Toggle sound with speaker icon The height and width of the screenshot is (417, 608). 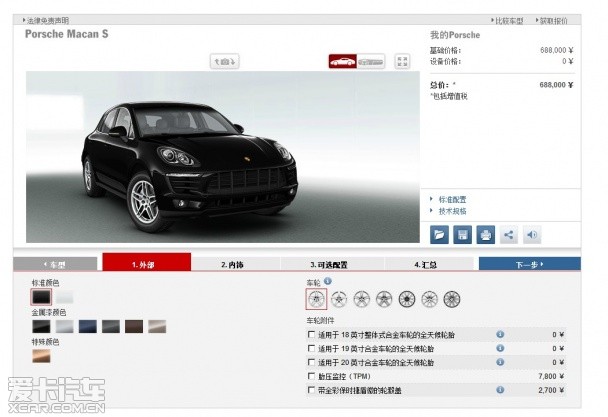[x=532, y=235]
